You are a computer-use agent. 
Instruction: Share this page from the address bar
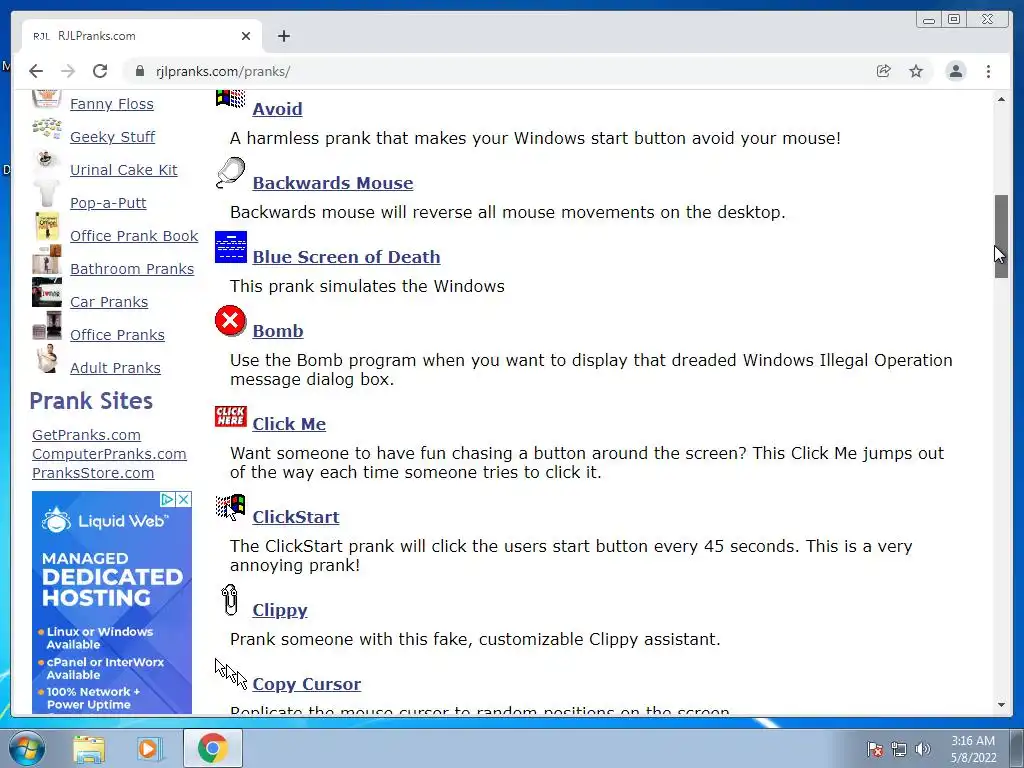pyautogui.click(x=884, y=71)
